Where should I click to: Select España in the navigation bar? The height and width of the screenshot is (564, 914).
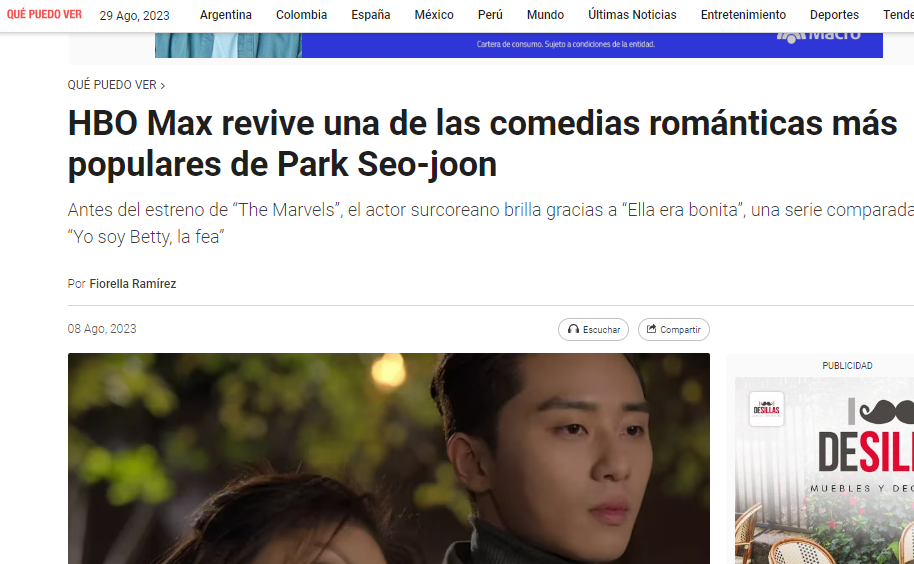click(371, 15)
